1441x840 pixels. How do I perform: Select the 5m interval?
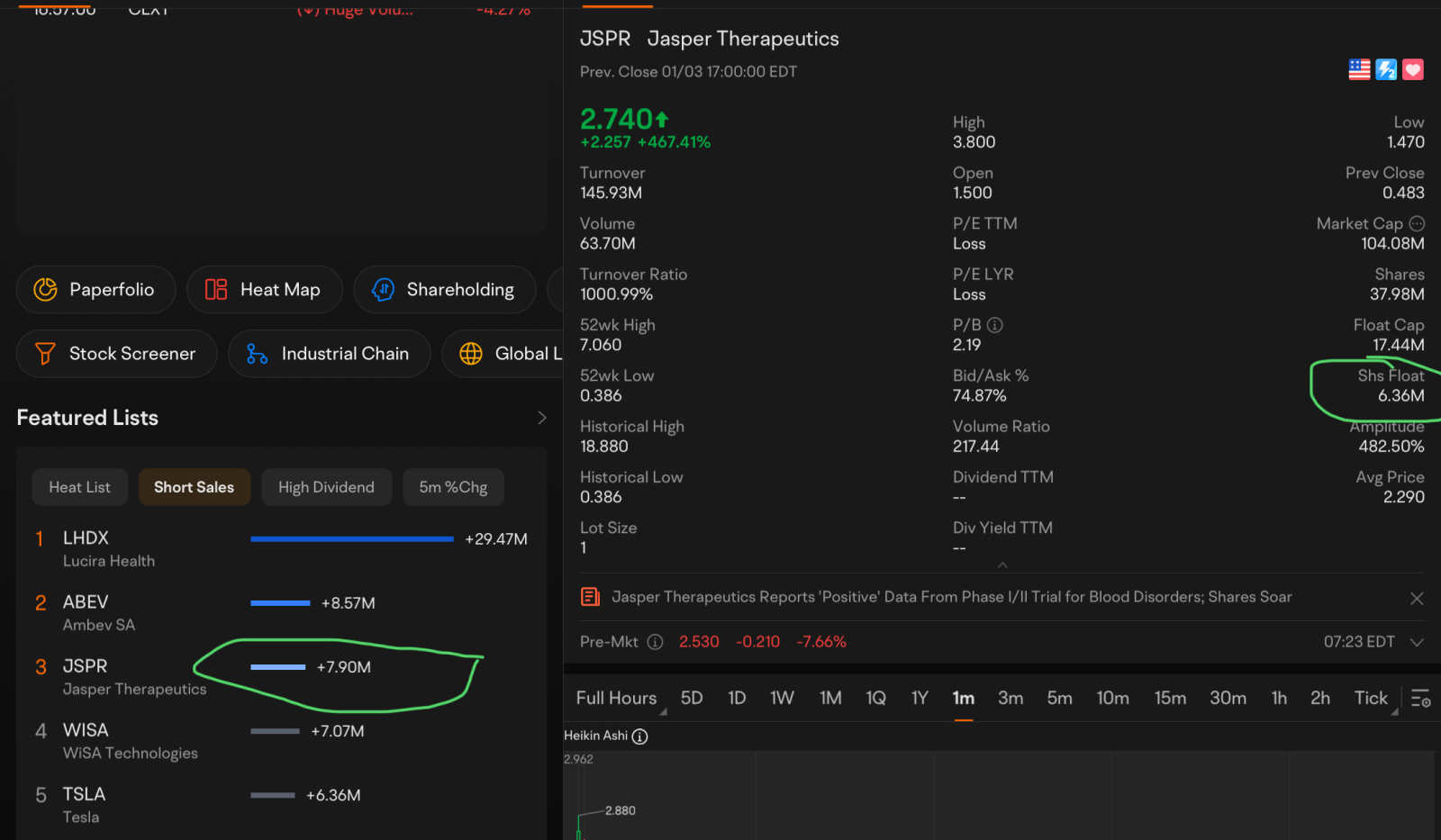coord(1059,699)
